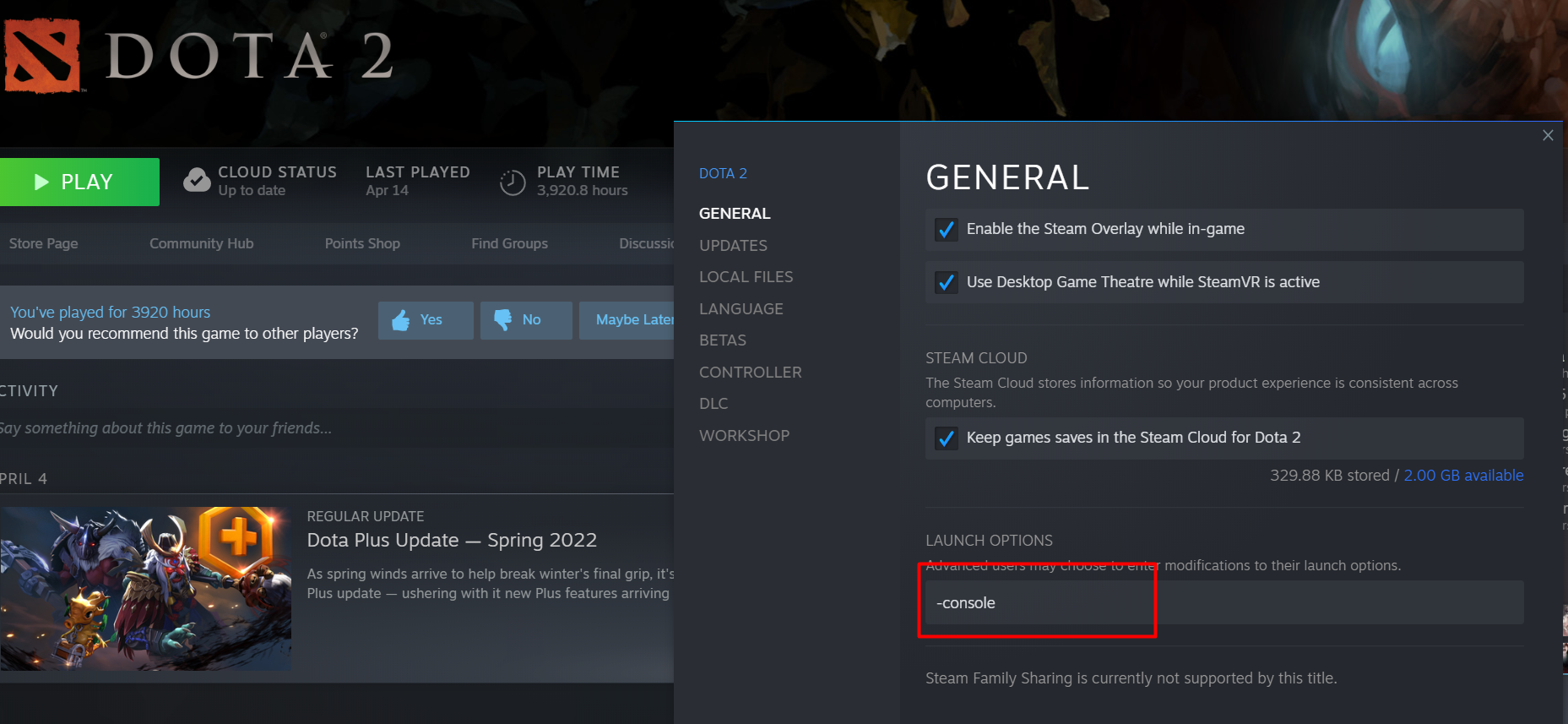This screenshot has width=1568, height=724.
Task: Click the "You've played for 3920 hours" text
Action: 110,313
